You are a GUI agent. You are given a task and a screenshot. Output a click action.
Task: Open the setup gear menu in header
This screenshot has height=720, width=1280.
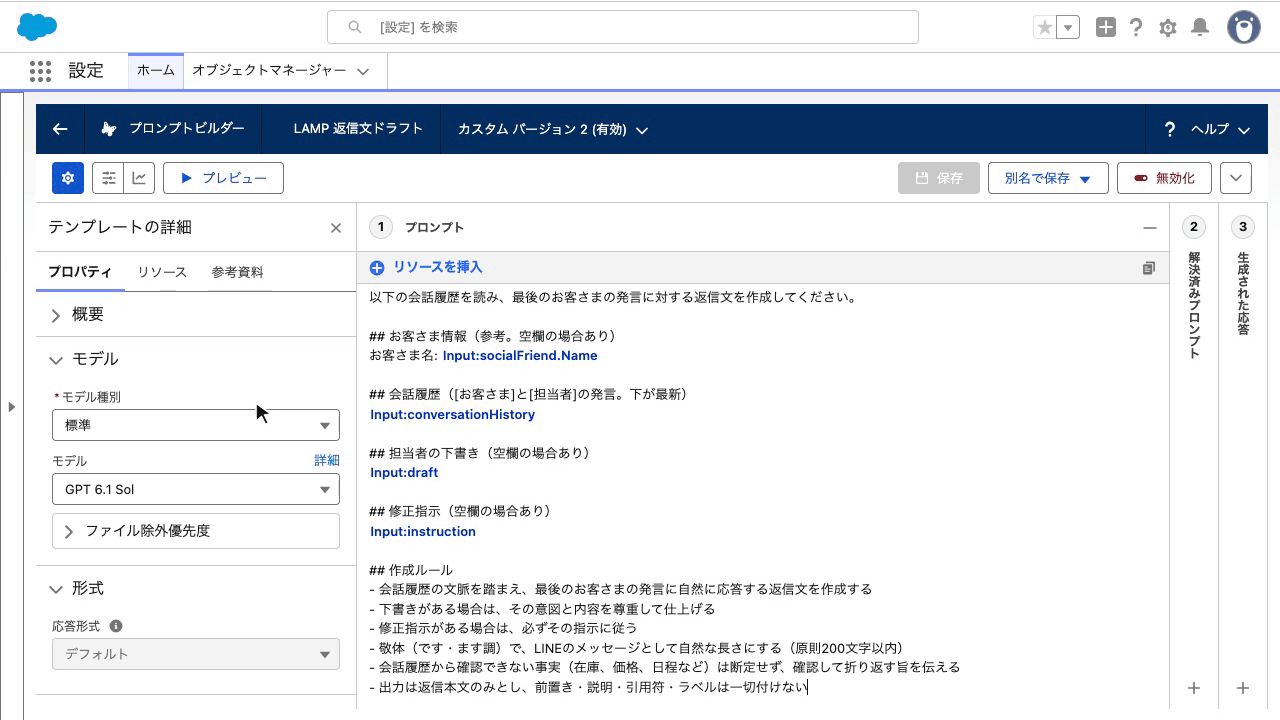point(1168,28)
